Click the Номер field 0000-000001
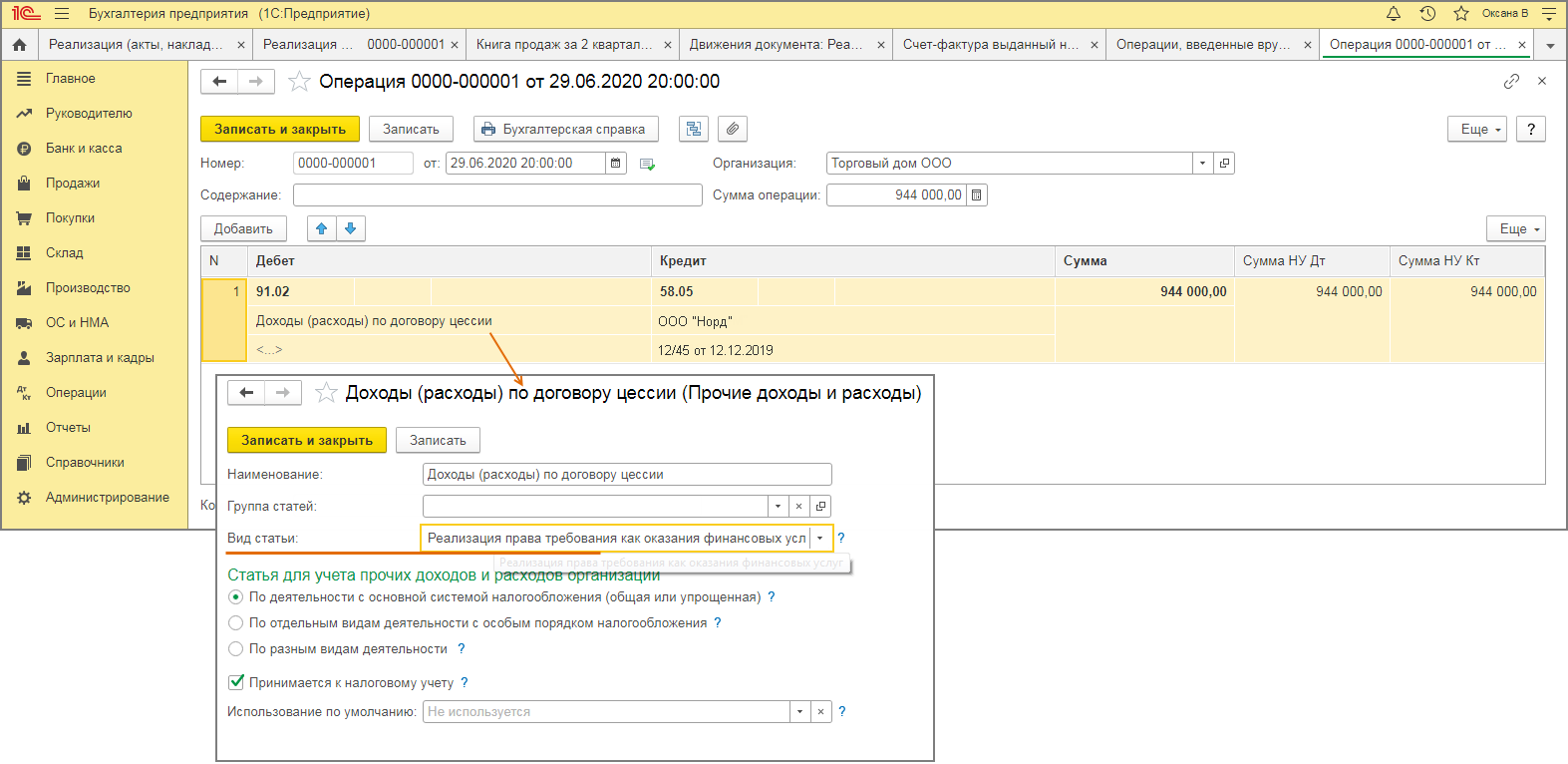This screenshot has width=1568, height=764. (x=353, y=164)
